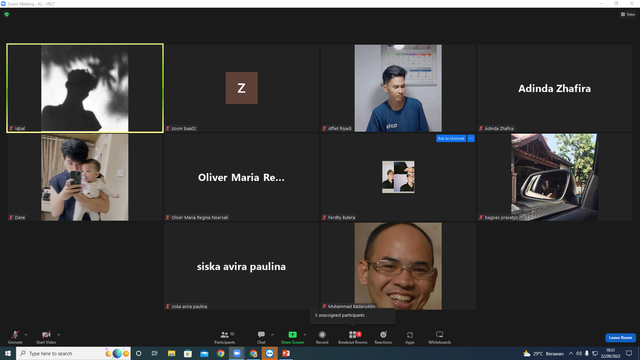Open Mail app from taskbar
Screen dimensions: 640x360
pyautogui.click(x=204, y=353)
